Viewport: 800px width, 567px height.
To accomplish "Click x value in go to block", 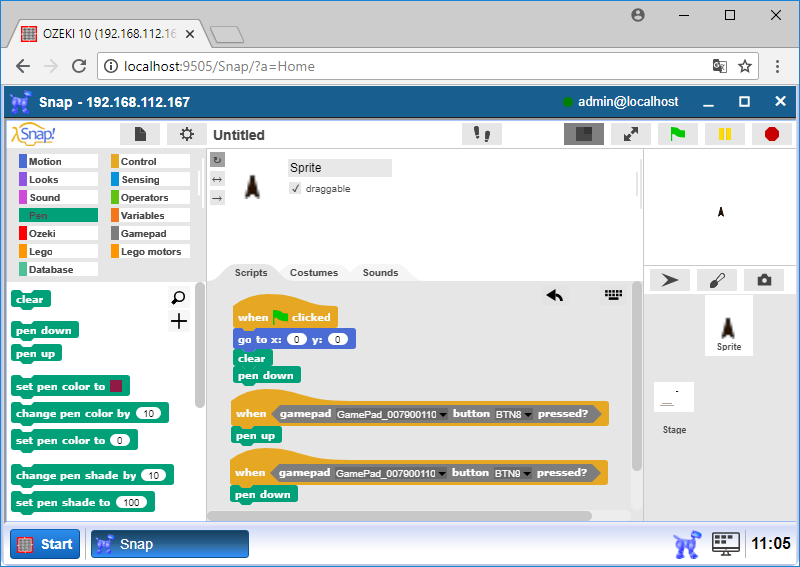I will click(296, 339).
